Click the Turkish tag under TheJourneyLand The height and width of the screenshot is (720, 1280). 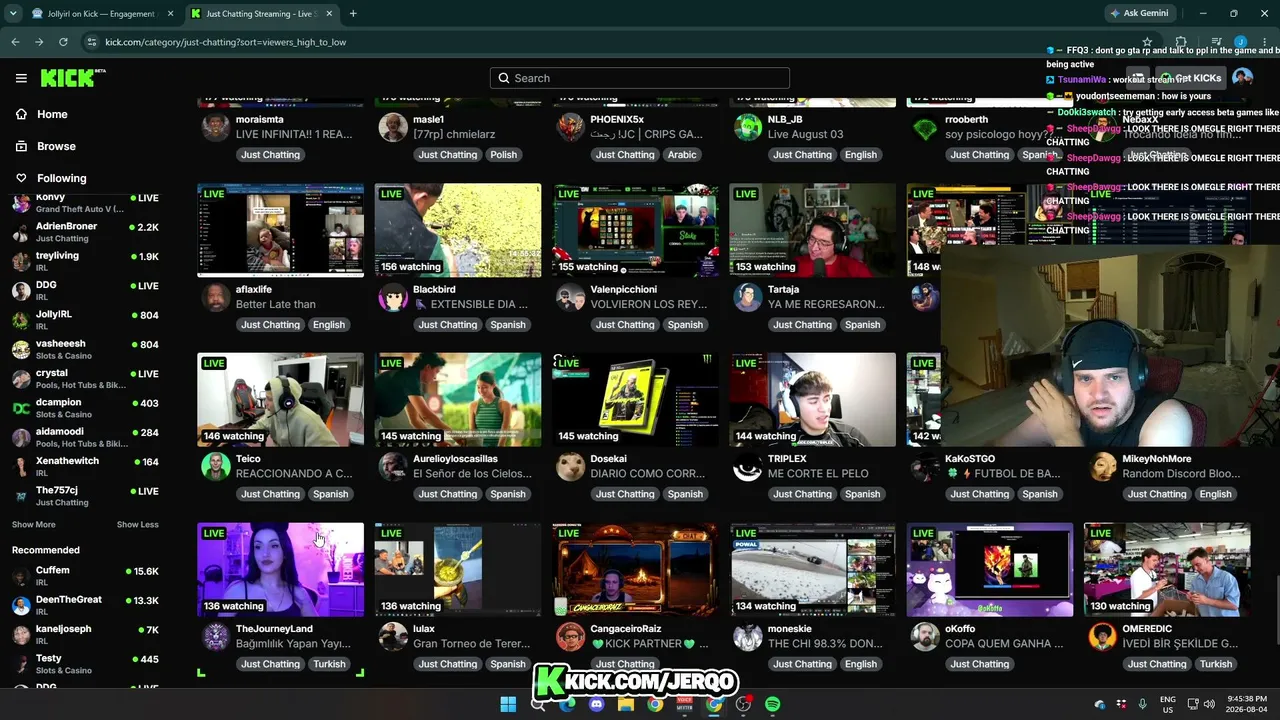329,664
